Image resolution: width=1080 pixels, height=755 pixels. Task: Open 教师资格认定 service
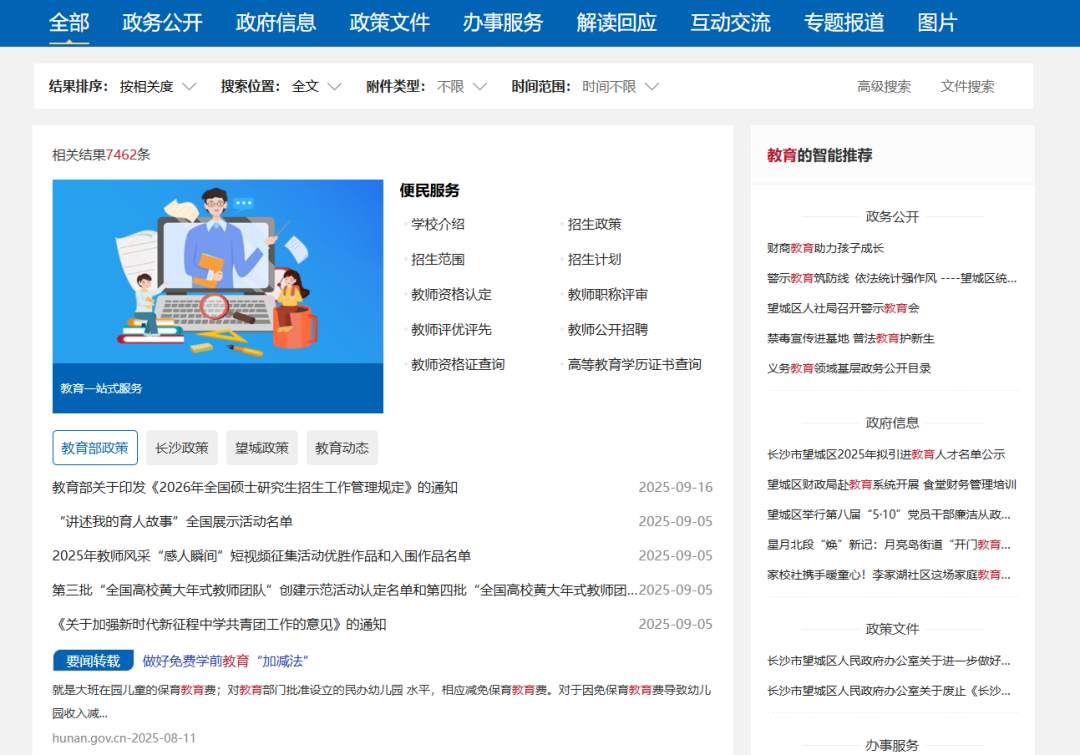451,294
